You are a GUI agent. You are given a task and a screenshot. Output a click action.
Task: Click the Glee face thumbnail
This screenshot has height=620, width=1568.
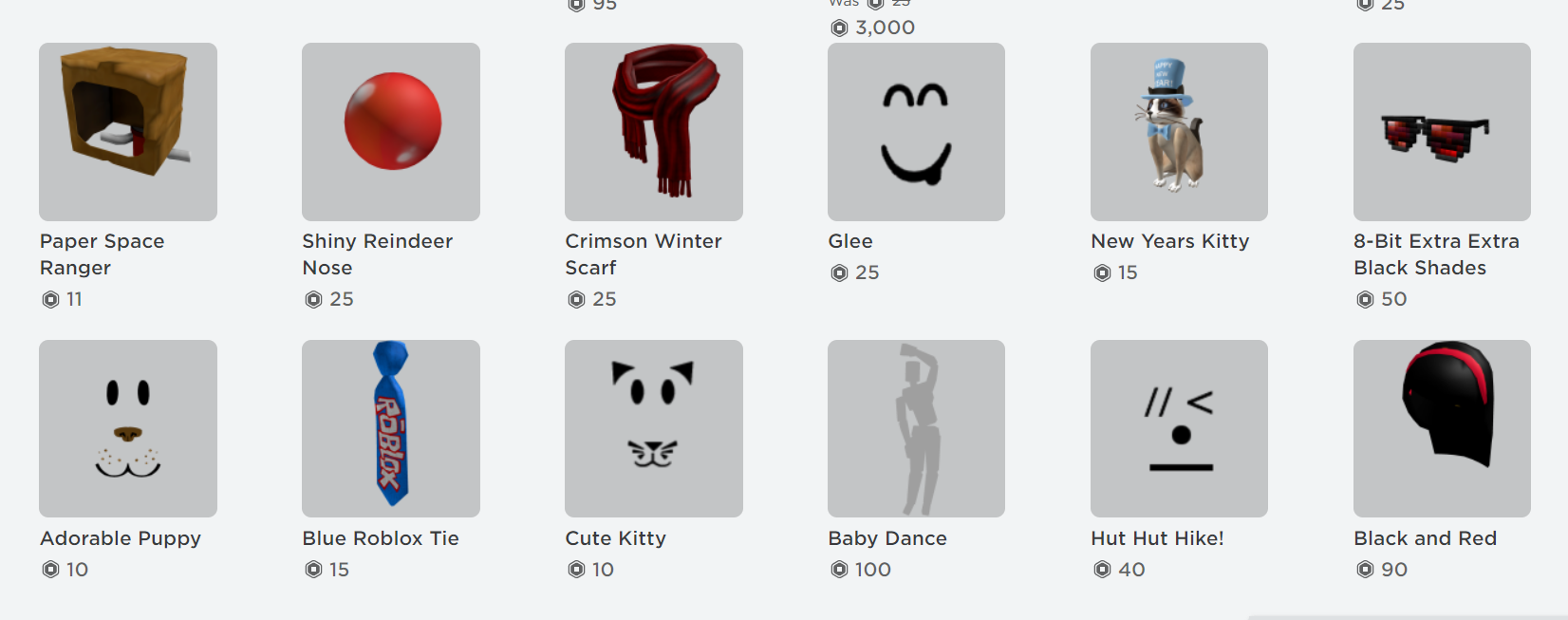pyautogui.click(x=916, y=132)
